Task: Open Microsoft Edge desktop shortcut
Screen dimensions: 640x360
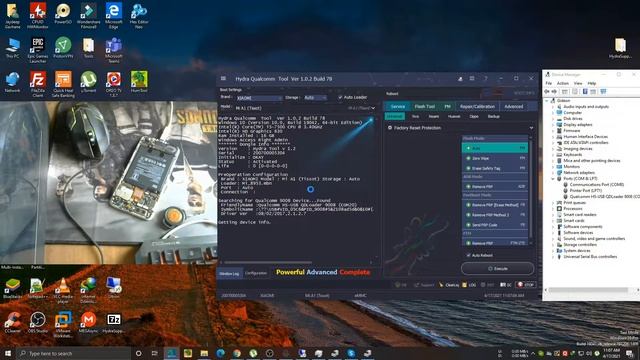Action: [113, 16]
